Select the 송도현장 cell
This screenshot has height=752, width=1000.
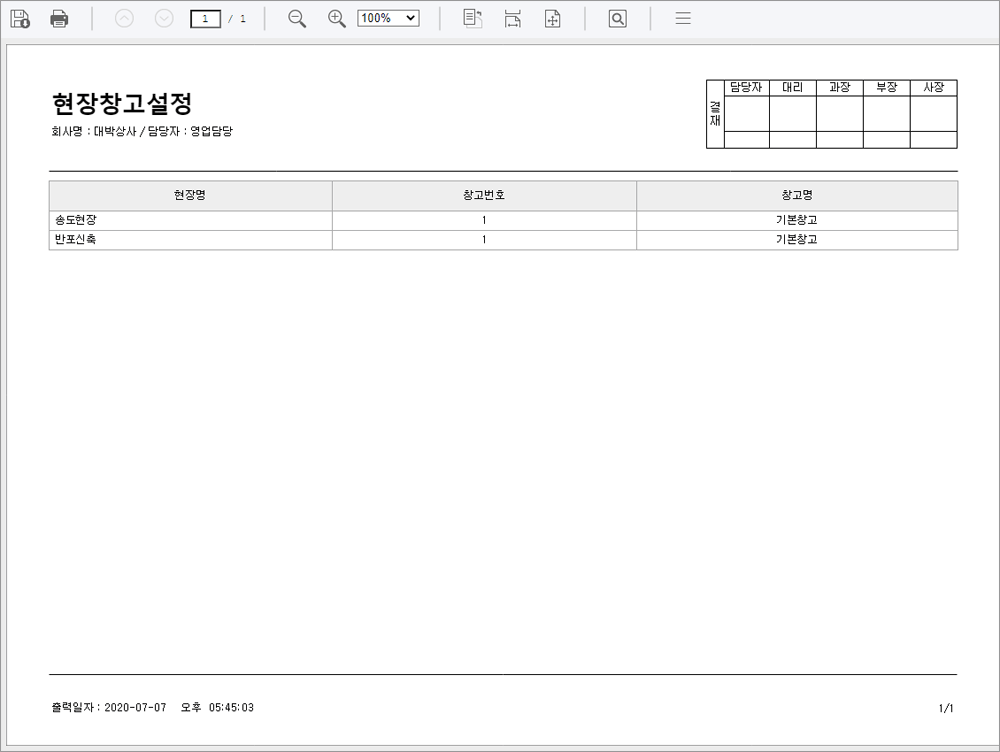[190, 220]
